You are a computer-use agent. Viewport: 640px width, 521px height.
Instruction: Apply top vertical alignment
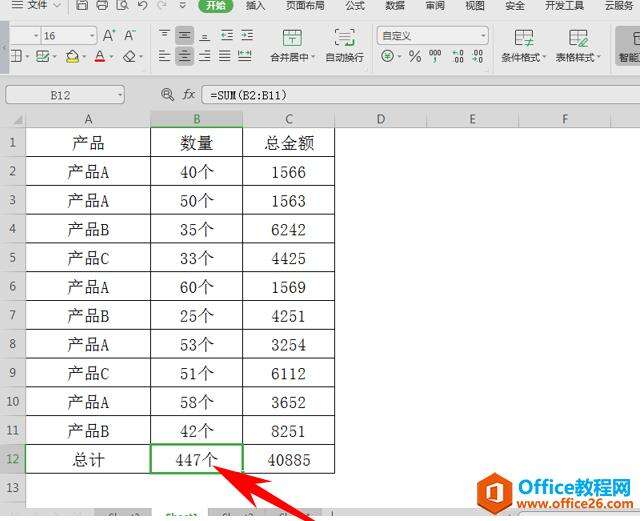pos(164,36)
